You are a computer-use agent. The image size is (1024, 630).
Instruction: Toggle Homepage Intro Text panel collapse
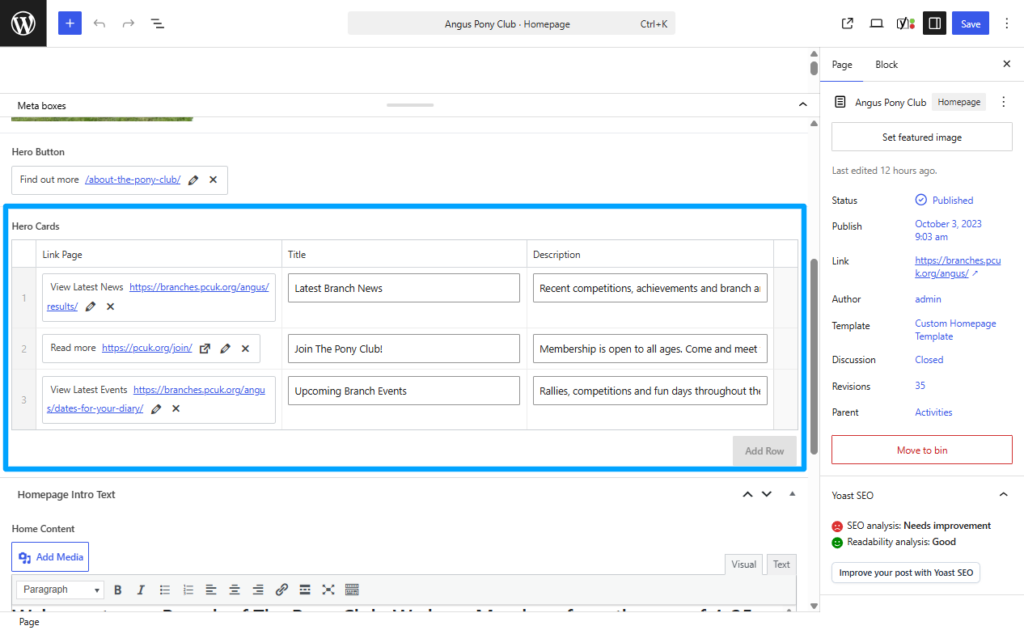792,494
